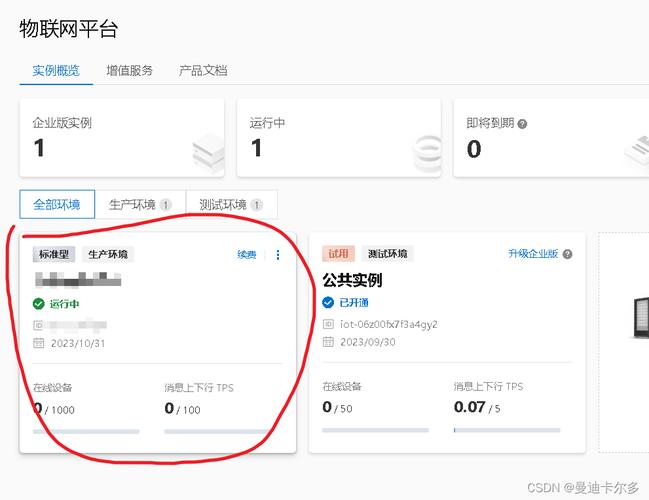
Task: Click the green 运行中 status check icon
Action: pos(38,304)
